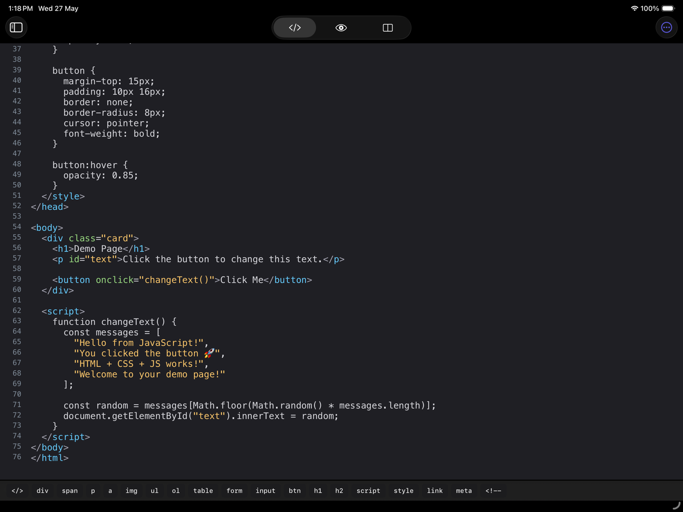683x512 pixels.
Task: Toggle the sidebar panel
Action: point(16,27)
